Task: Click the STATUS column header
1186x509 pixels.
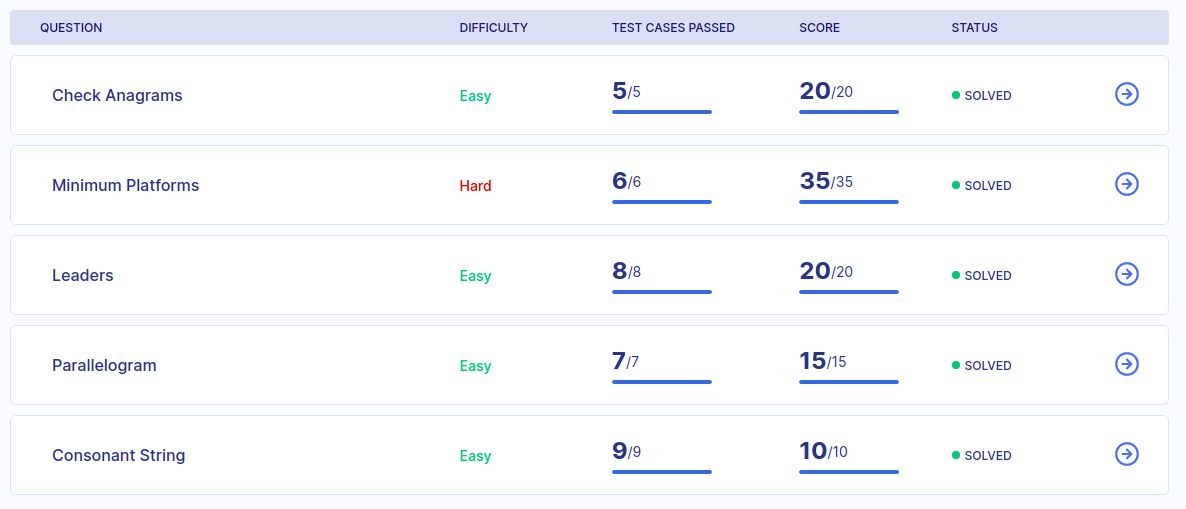Action: (x=974, y=28)
